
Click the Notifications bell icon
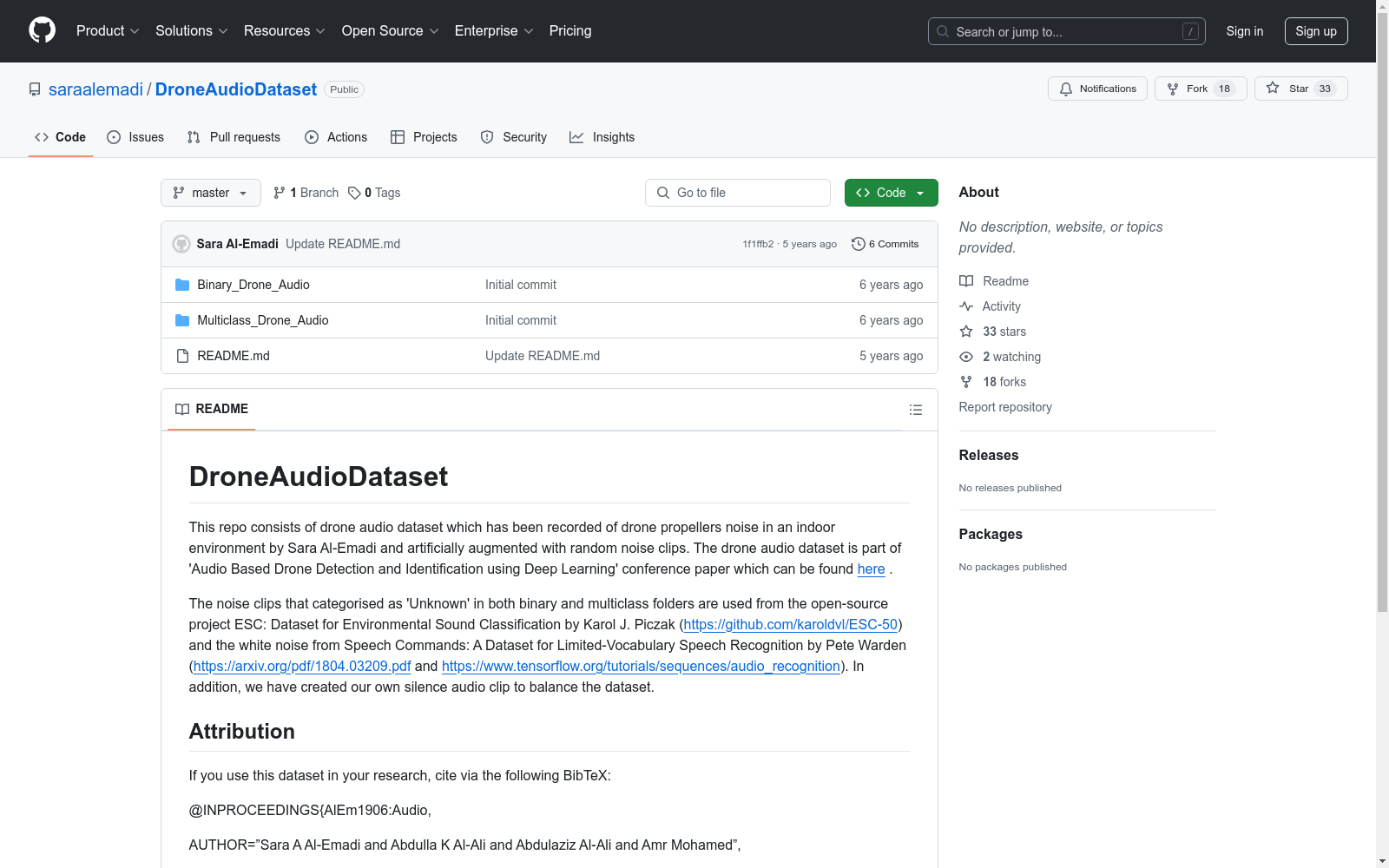pos(1066,89)
